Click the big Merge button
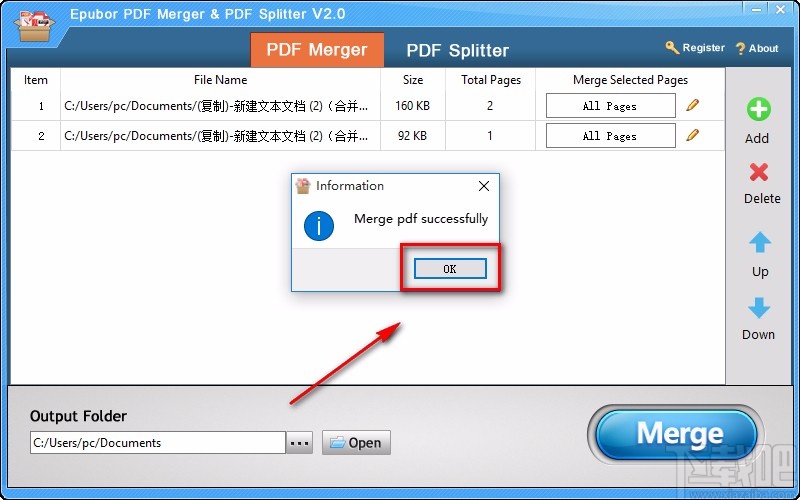The image size is (800, 500). pos(676,434)
